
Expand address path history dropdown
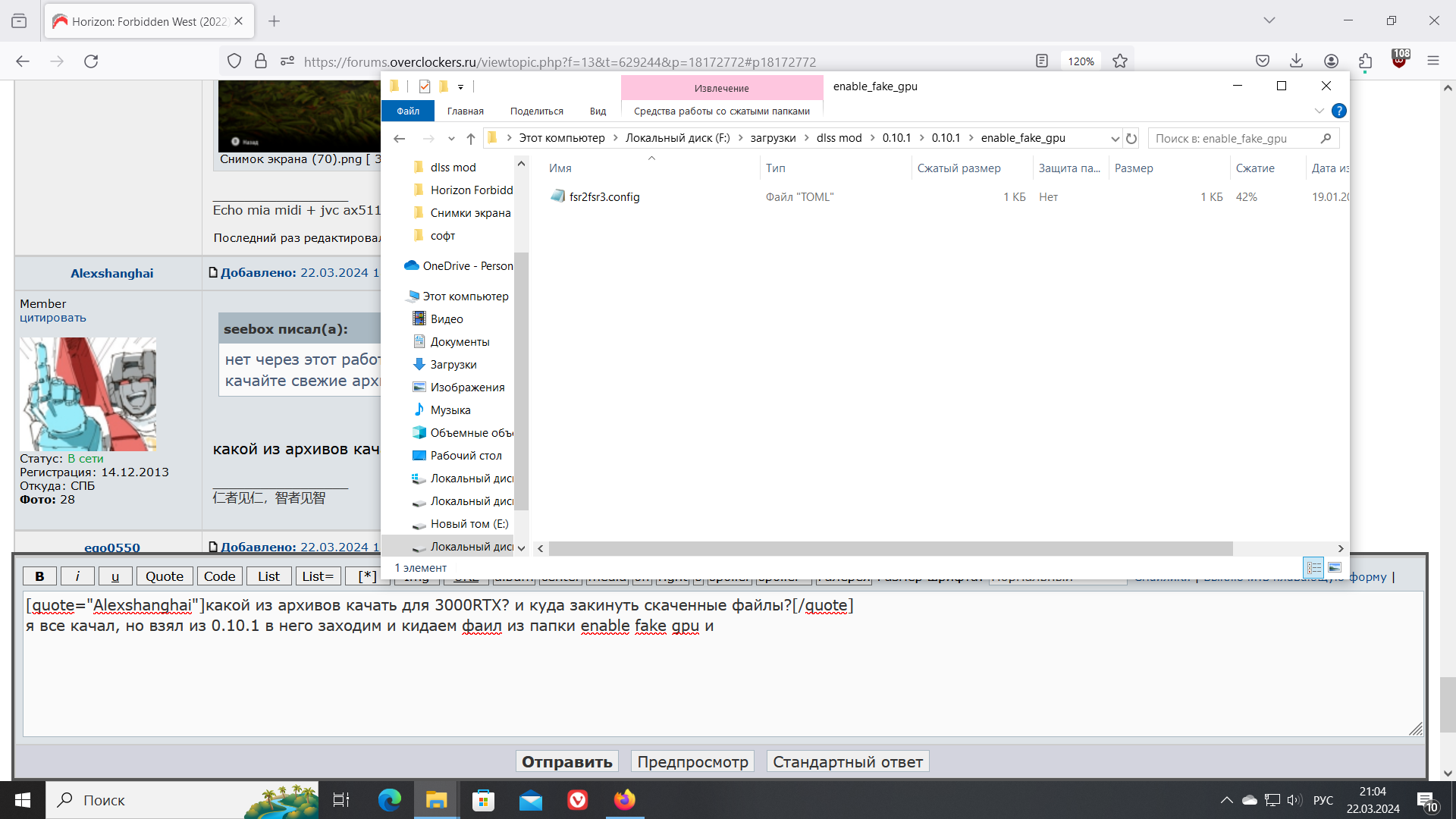click(1115, 138)
